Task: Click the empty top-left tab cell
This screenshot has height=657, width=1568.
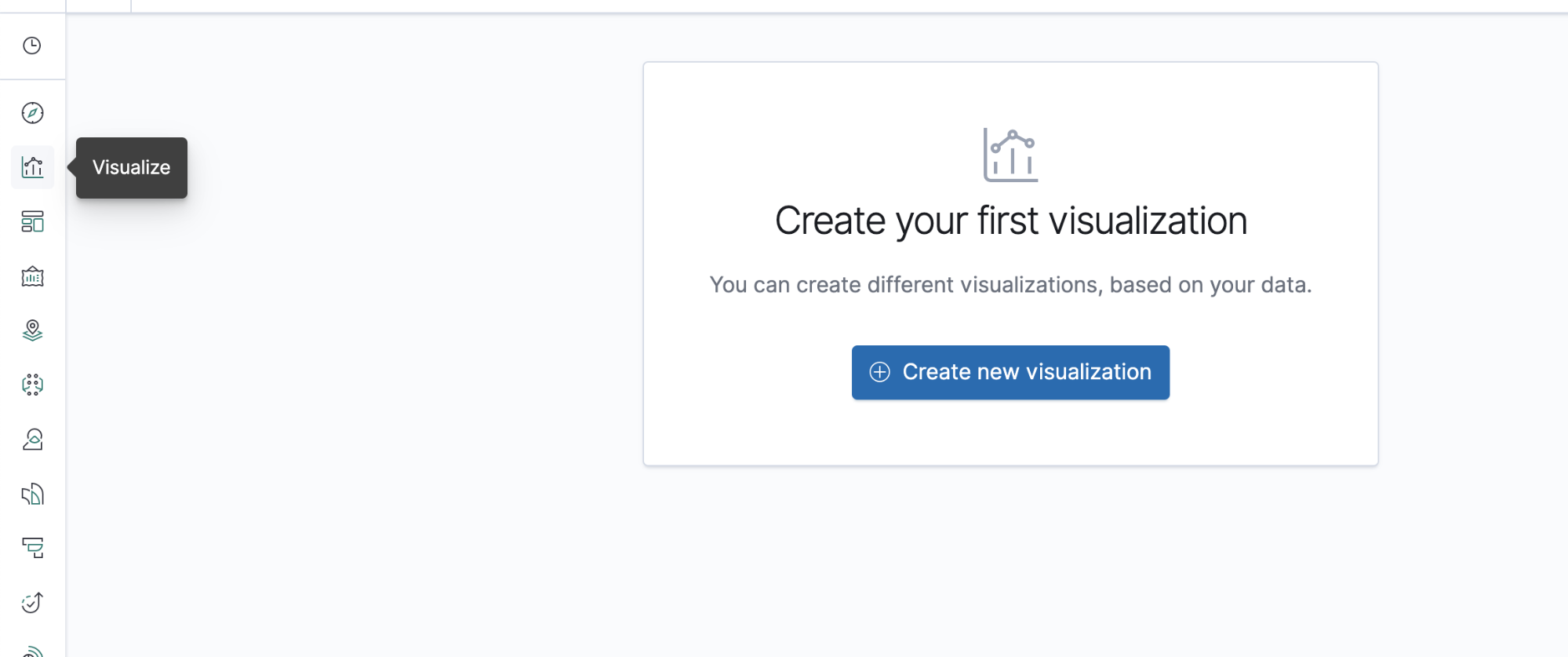Action: [98, 5]
